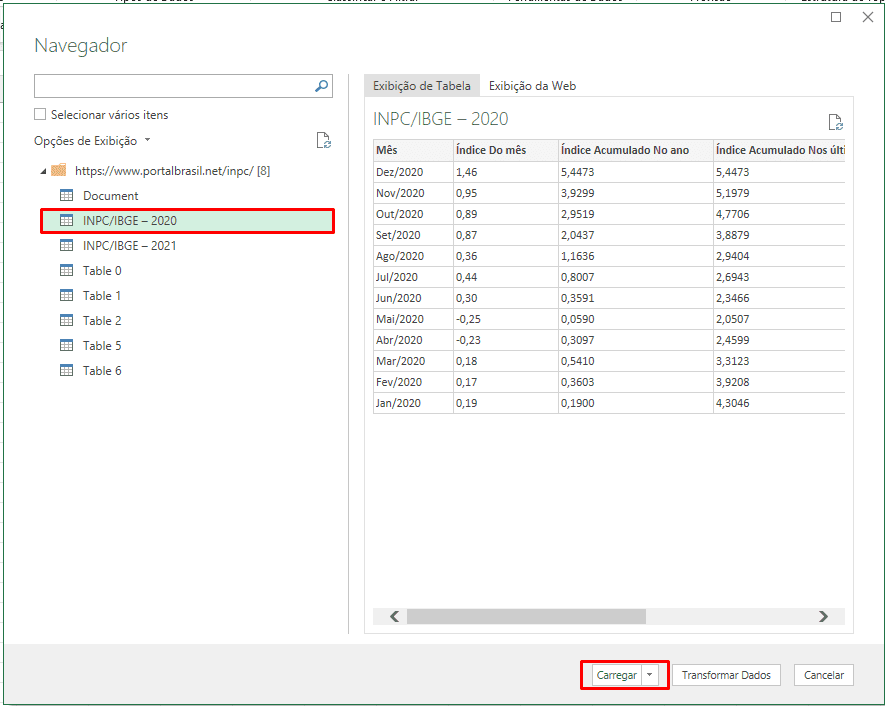Screen dimensions: 885x706
Task: Click the Cancelar button
Action: coord(823,675)
